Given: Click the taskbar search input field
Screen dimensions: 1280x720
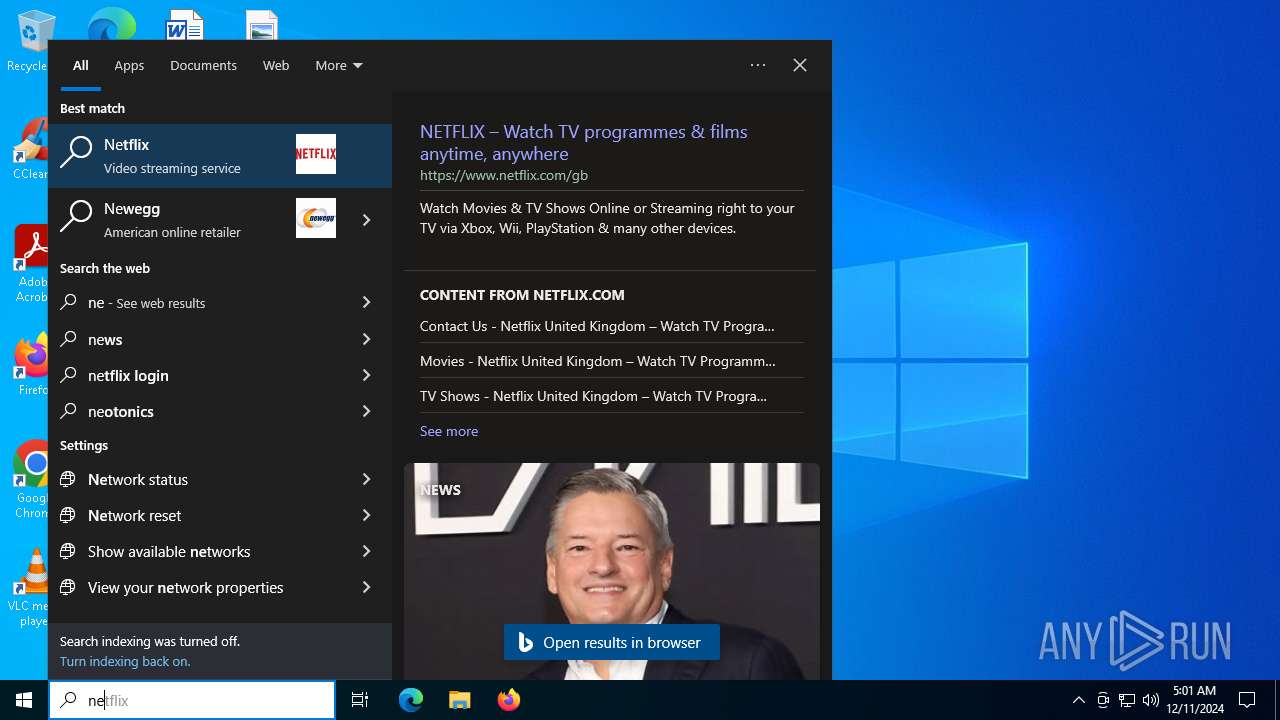Looking at the screenshot, I should (192, 700).
